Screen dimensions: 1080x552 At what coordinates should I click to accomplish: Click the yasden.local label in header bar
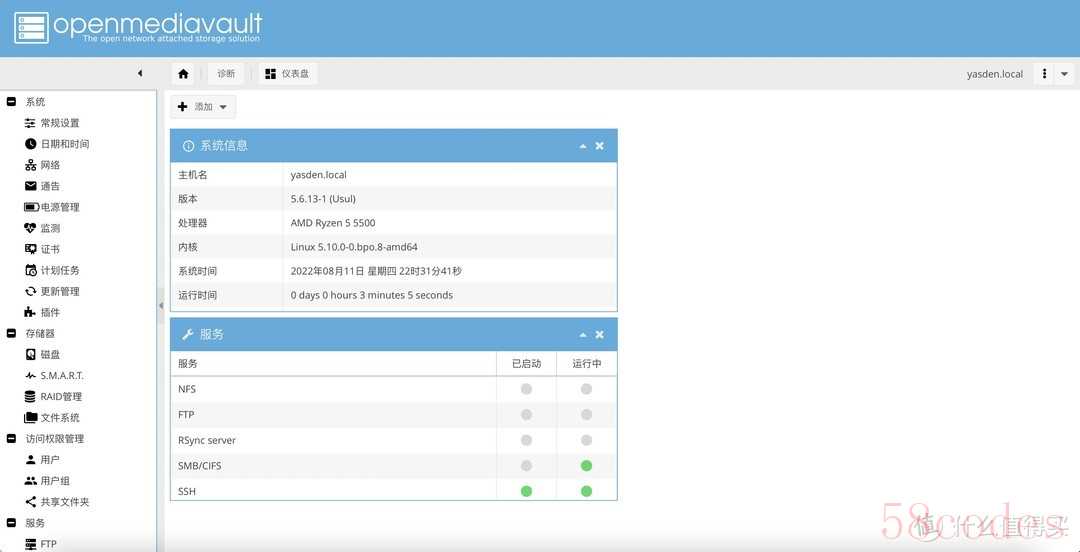995,74
